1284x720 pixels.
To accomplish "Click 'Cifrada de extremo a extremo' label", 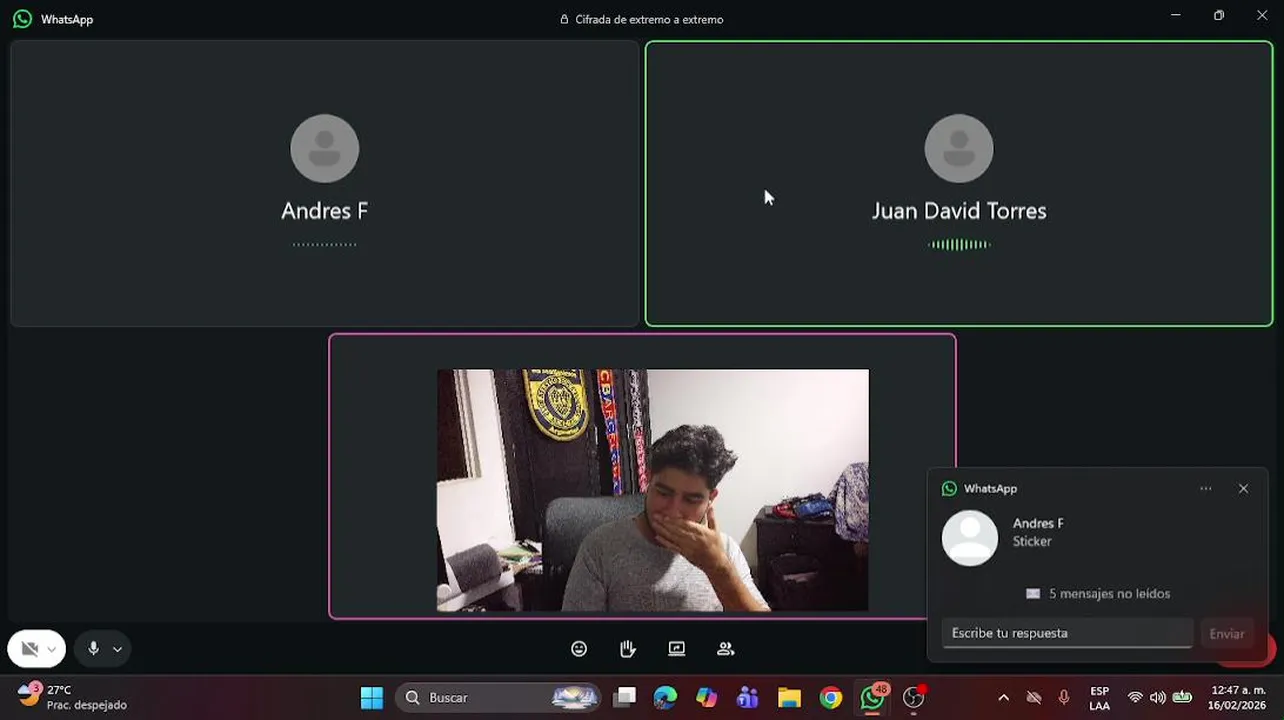I will click(x=649, y=19).
